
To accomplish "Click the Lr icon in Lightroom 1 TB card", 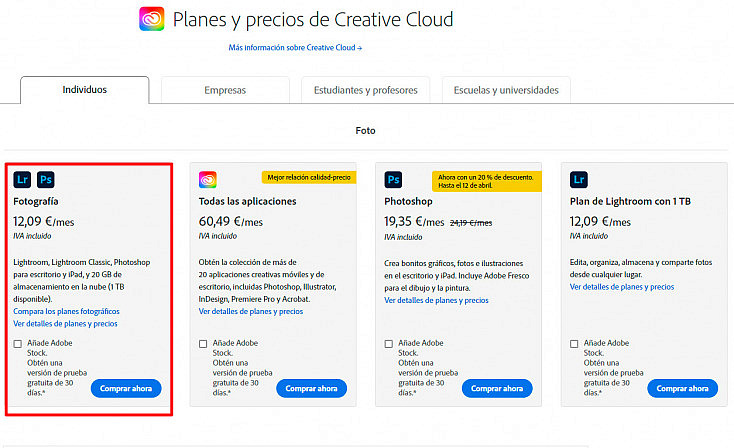I will pyautogui.click(x=579, y=179).
